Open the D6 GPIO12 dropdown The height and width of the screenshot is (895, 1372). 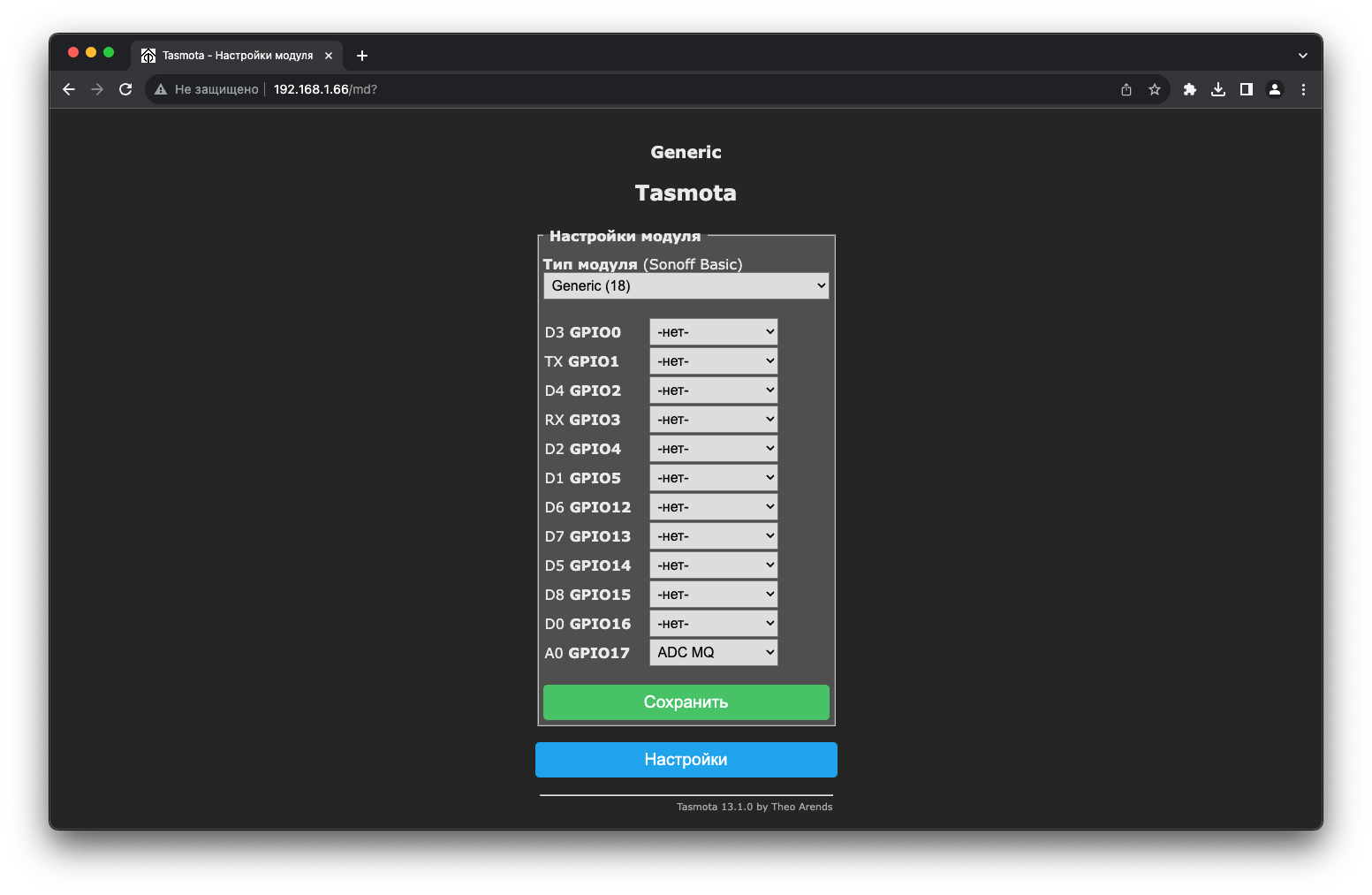pos(714,507)
